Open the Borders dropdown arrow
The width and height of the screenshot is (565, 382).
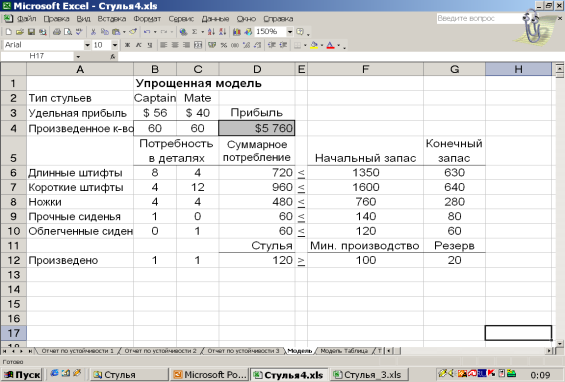305,45
